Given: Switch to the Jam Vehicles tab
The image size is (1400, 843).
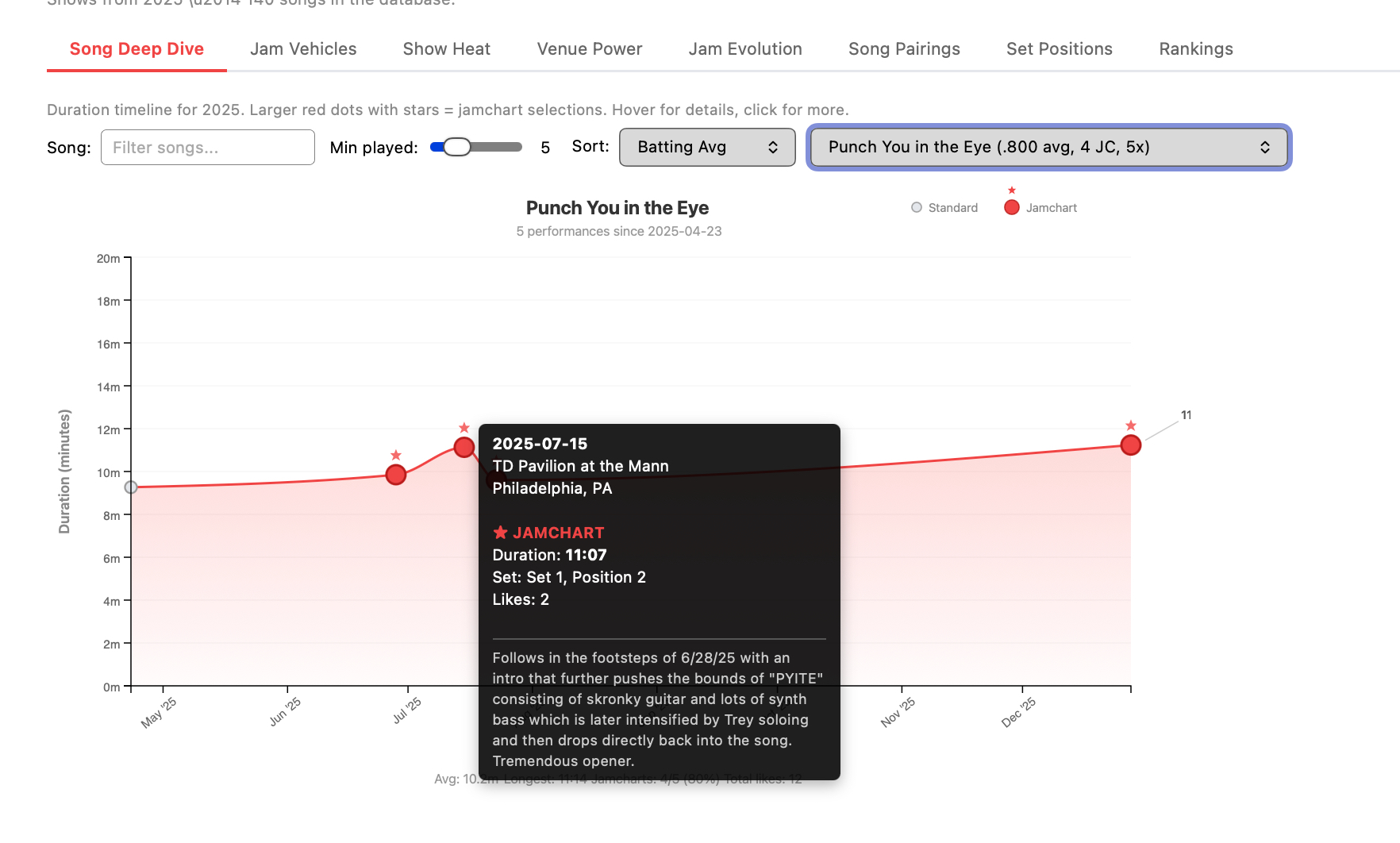Looking at the screenshot, I should click(x=303, y=49).
